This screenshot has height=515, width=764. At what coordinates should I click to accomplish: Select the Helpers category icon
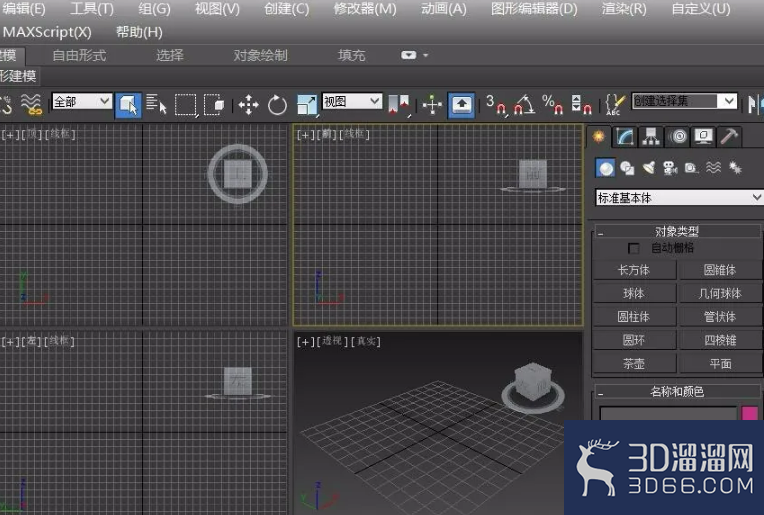691,168
